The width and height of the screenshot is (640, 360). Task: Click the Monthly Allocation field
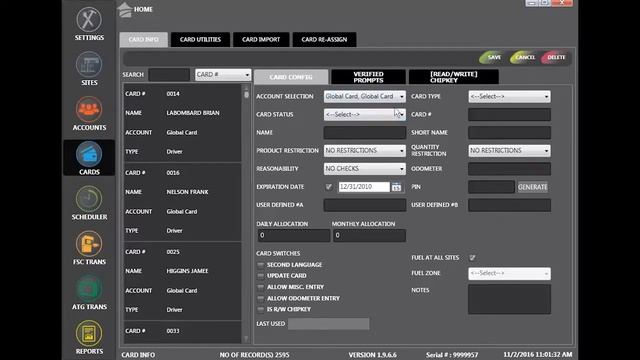[x=369, y=236]
